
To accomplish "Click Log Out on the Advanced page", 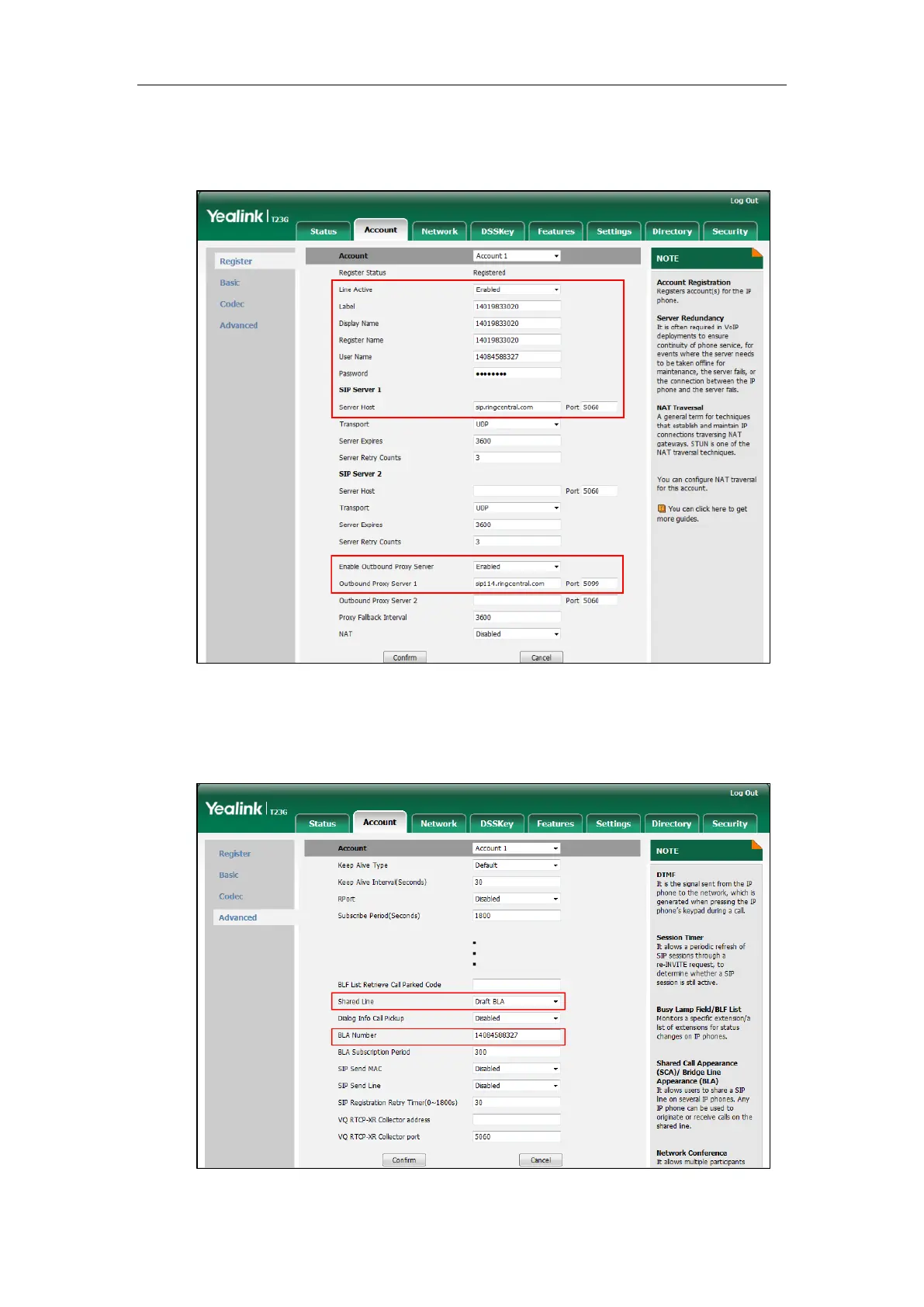I will [x=744, y=792].
